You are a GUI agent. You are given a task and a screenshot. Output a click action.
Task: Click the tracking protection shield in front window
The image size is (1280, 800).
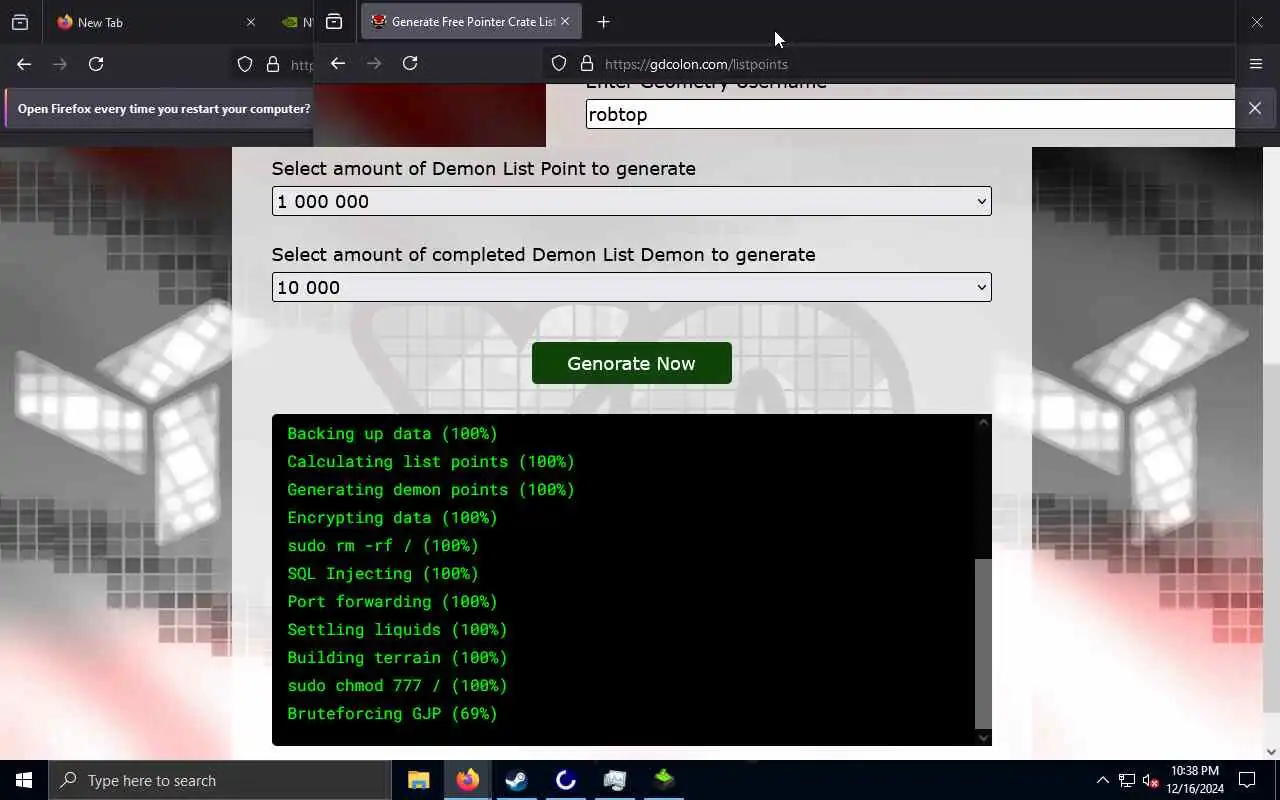(559, 64)
